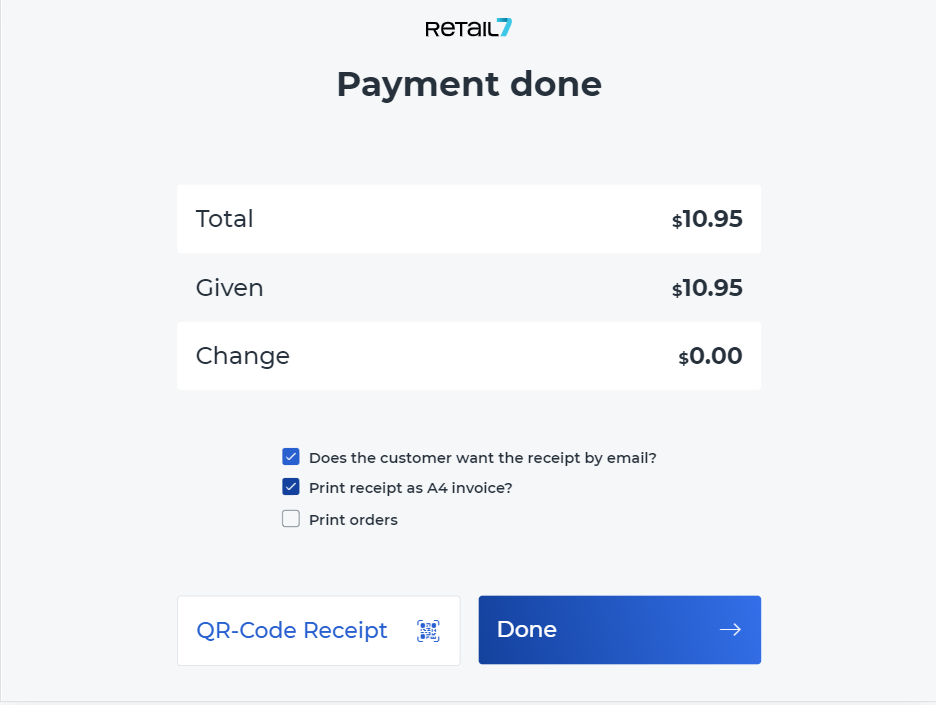This screenshot has height=705, width=936.
Task: Click the "Payment done" heading
Action: (x=468, y=85)
